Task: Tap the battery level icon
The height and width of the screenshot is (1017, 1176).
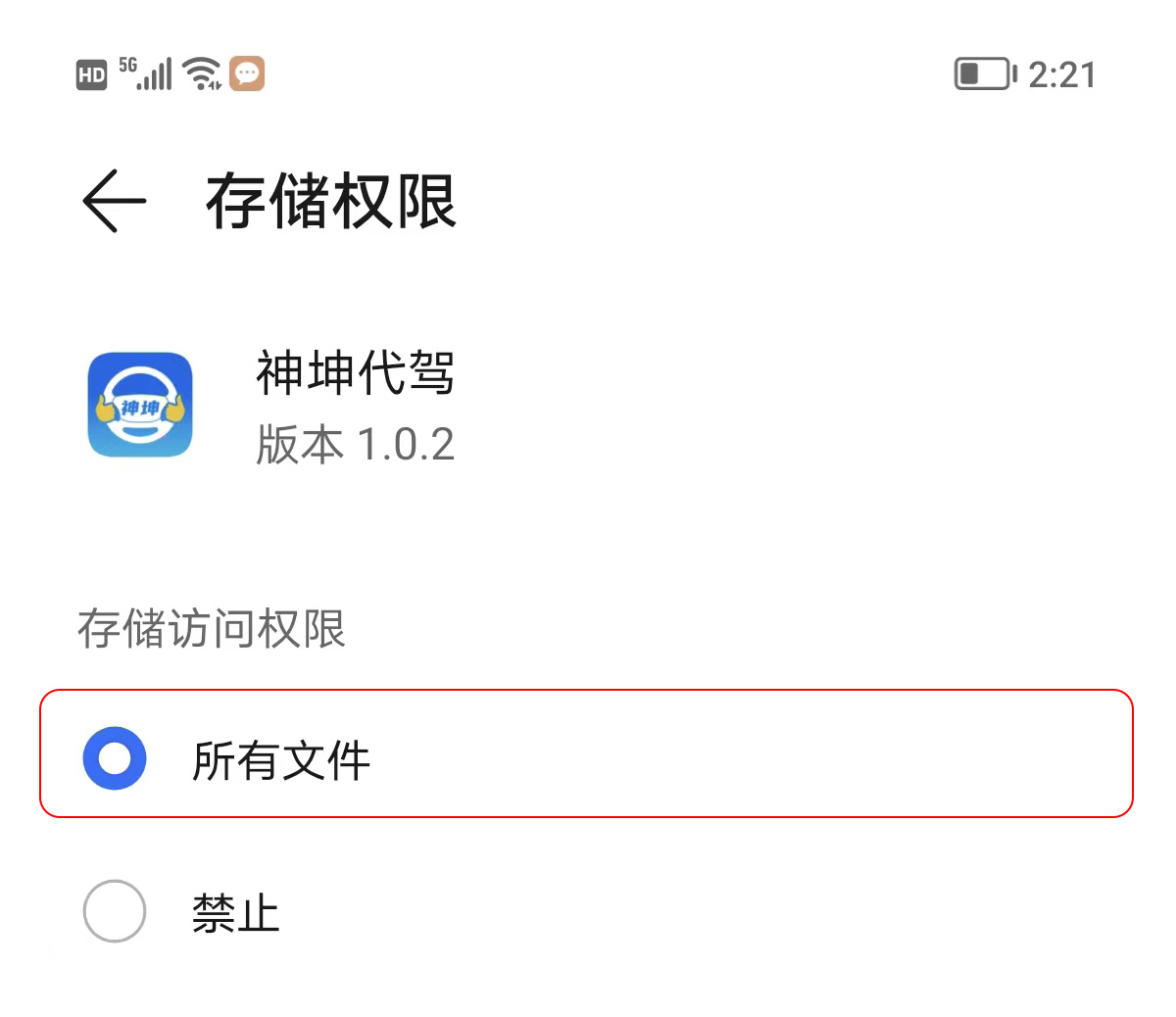Action: (985, 74)
